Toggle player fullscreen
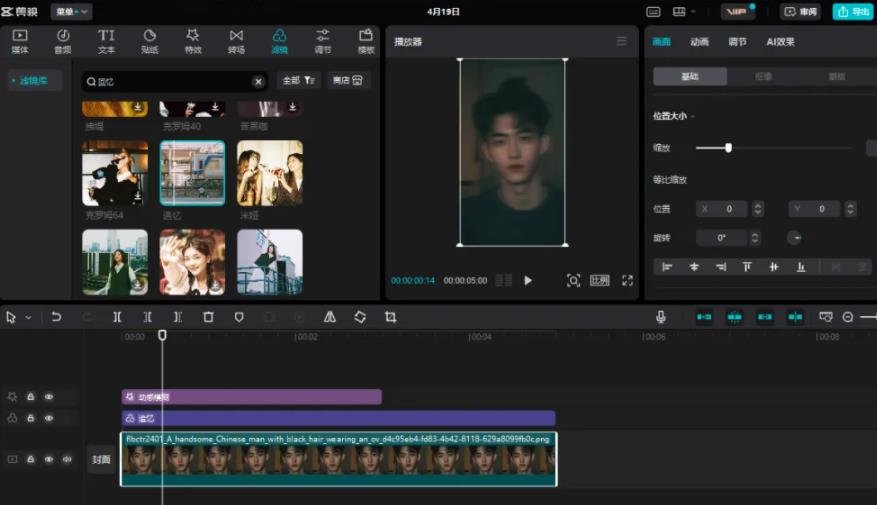877x505 pixels. [627, 280]
